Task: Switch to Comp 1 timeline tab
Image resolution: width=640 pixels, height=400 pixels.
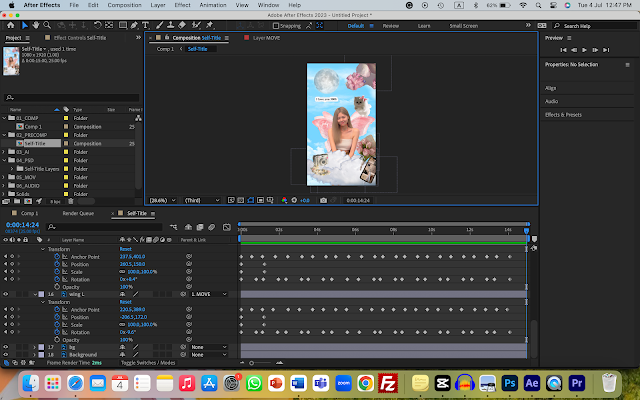Action: pyautogui.click(x=29, y=213)
